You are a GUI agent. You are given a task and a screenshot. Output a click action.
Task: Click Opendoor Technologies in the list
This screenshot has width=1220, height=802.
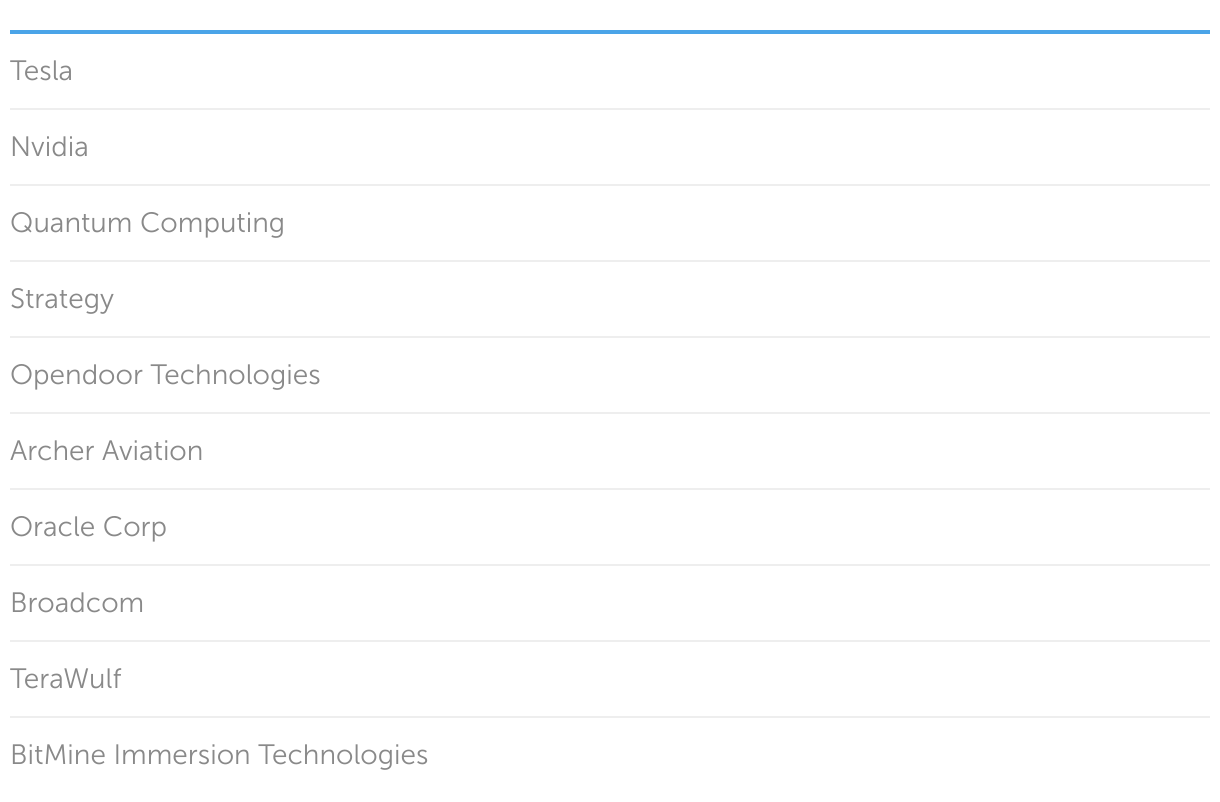(x=165, y=375)
